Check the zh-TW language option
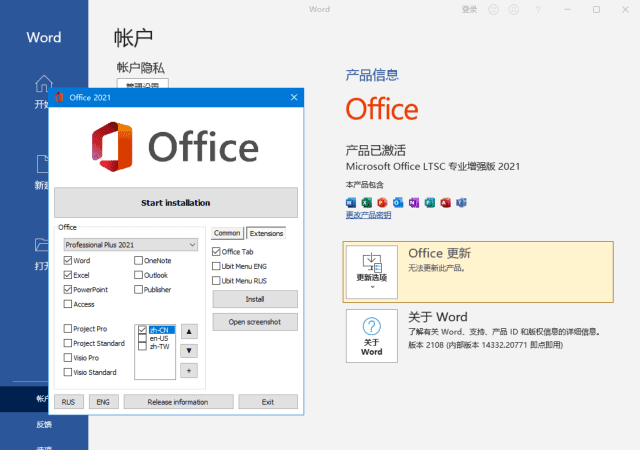640x450 pixels. [x=142, y=346]
